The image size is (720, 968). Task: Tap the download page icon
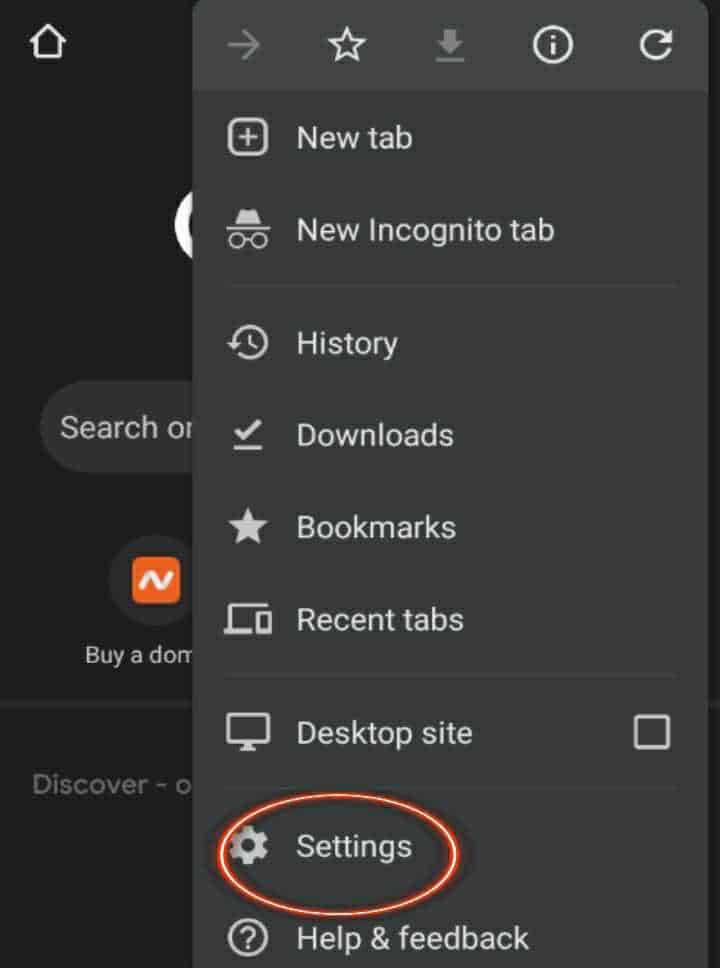450,45
